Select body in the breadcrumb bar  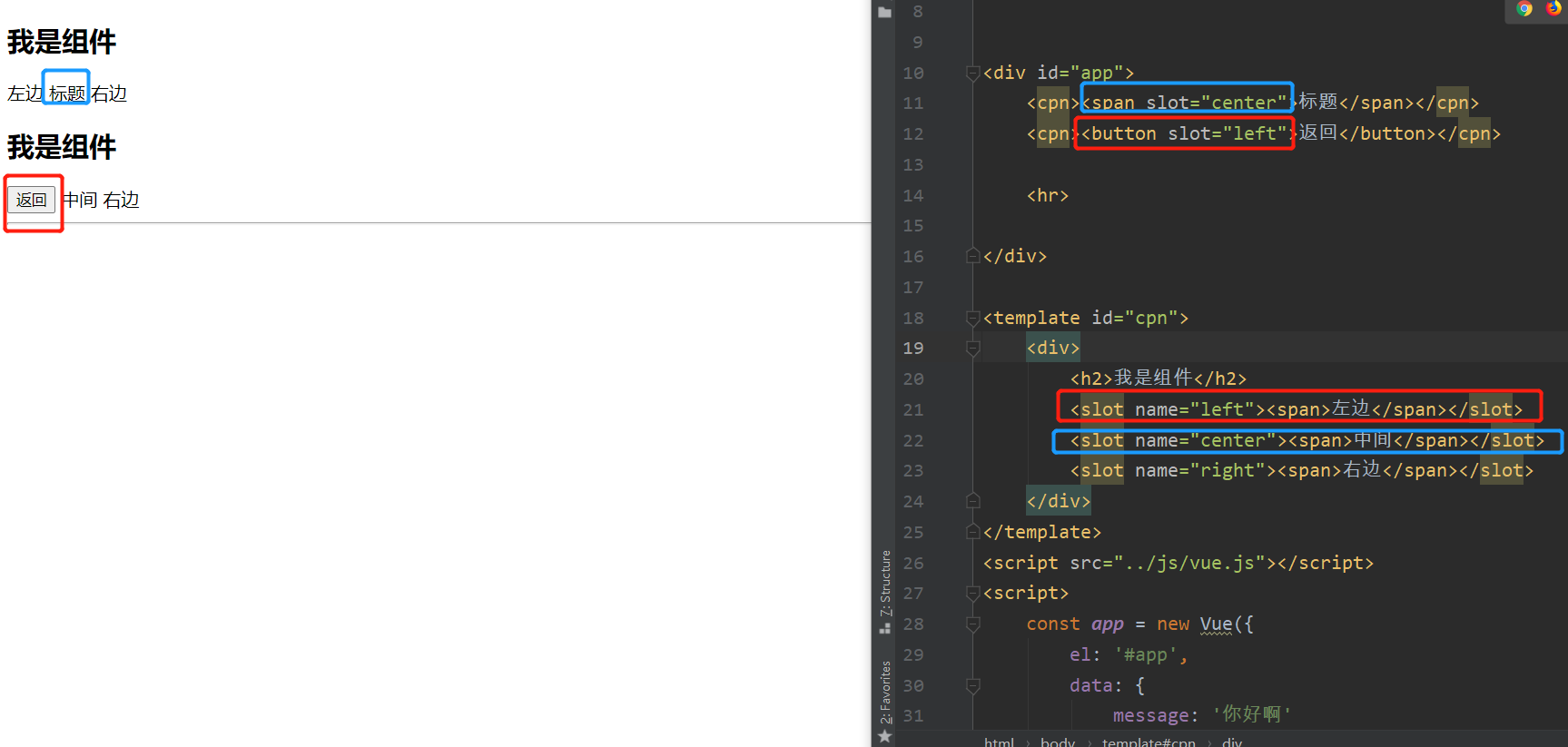click(1058, 742)
